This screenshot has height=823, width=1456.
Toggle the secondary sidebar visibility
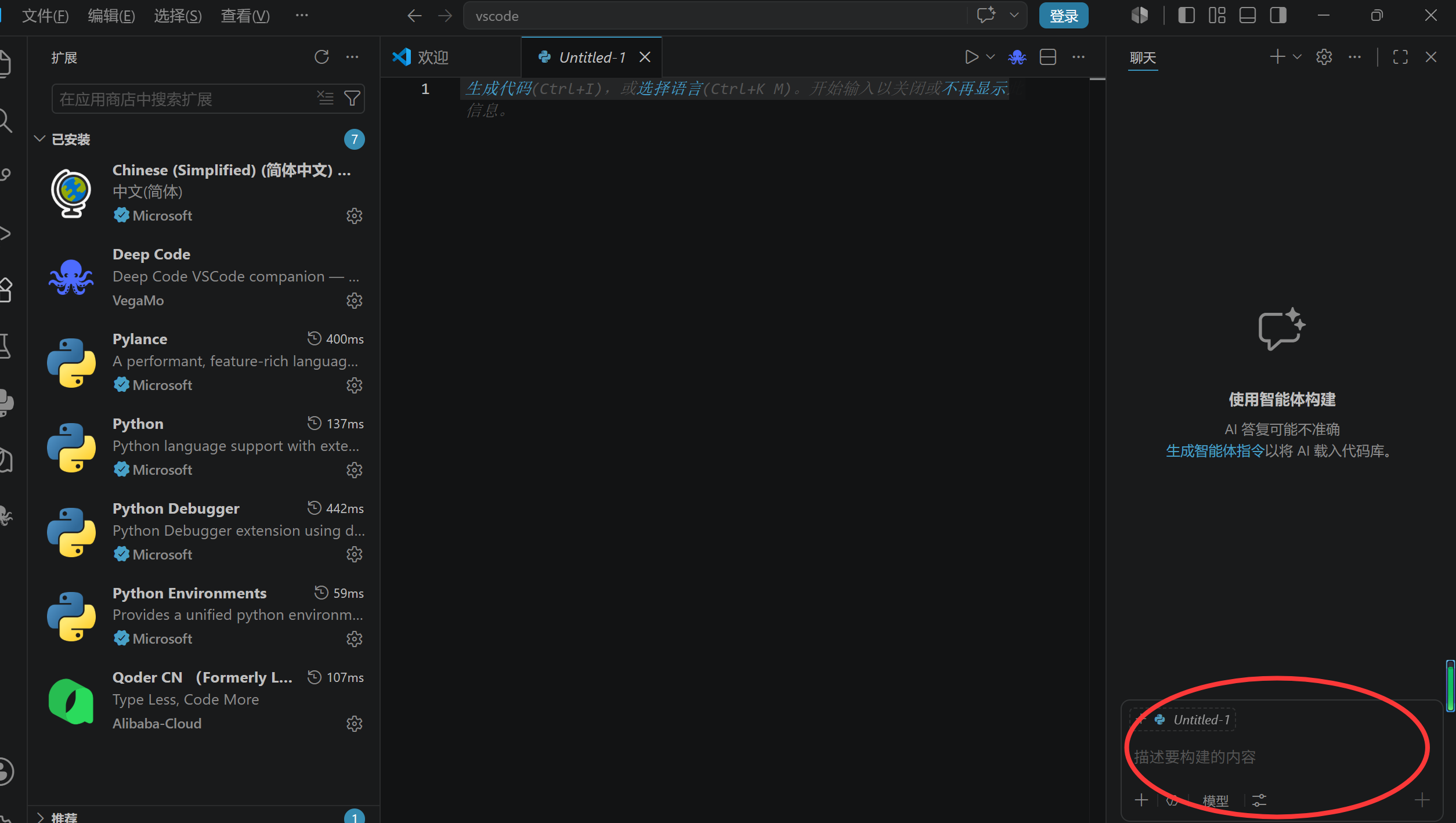(1278, 16)
